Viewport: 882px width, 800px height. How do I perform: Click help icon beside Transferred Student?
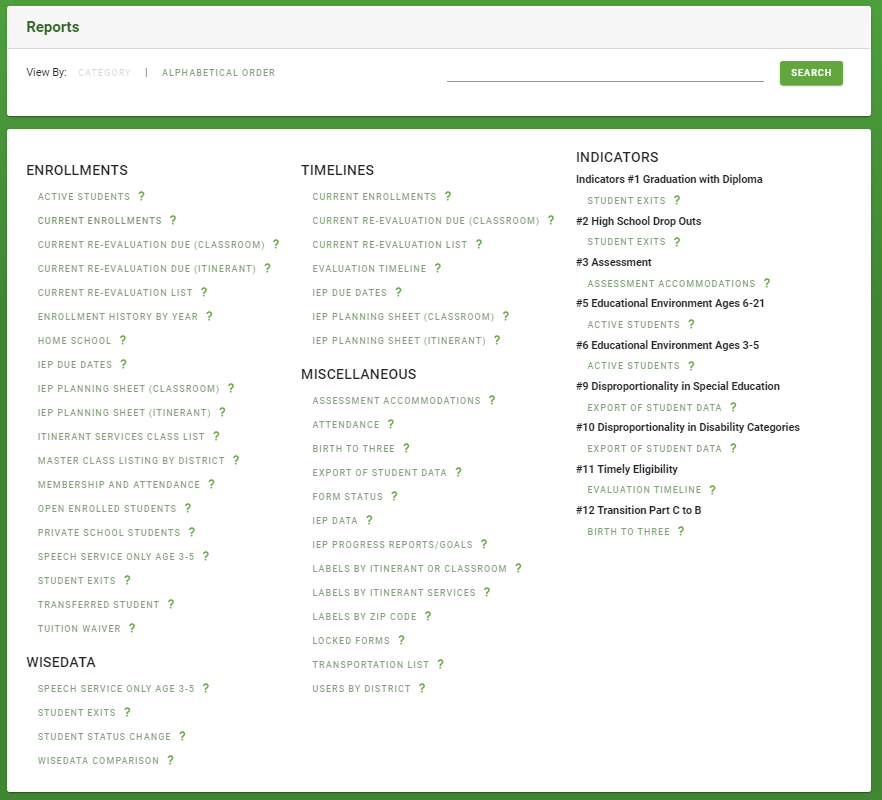(x=171, y=604)
